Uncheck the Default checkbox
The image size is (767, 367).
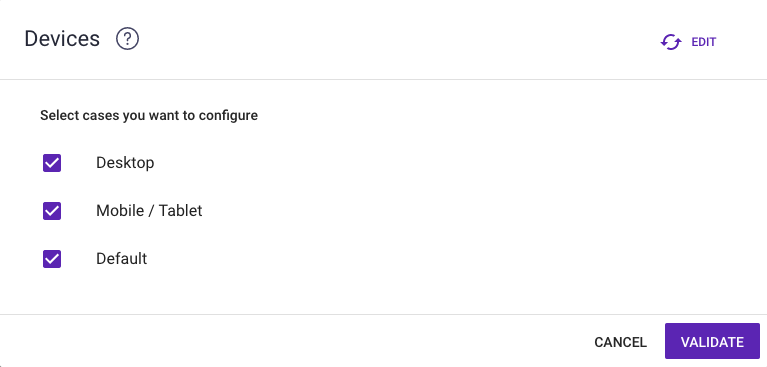click(52, 259)
